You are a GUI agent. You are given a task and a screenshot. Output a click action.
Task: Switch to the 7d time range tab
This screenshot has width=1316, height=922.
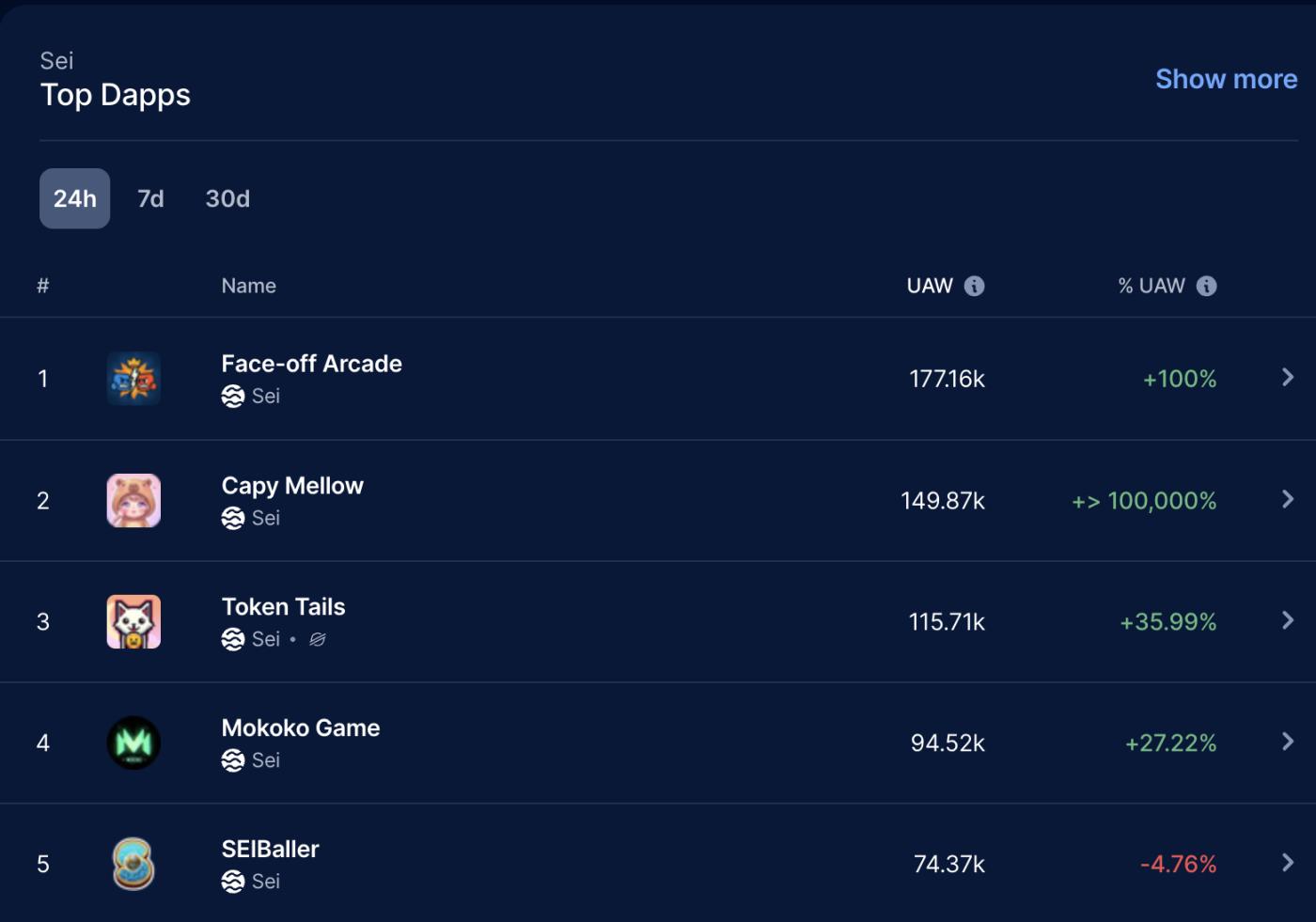[150, 198]
